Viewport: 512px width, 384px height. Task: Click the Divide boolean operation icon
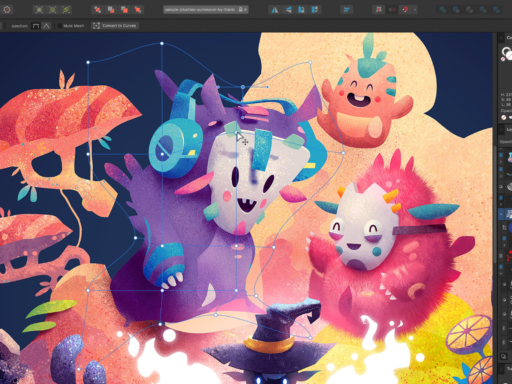[496, 10]
